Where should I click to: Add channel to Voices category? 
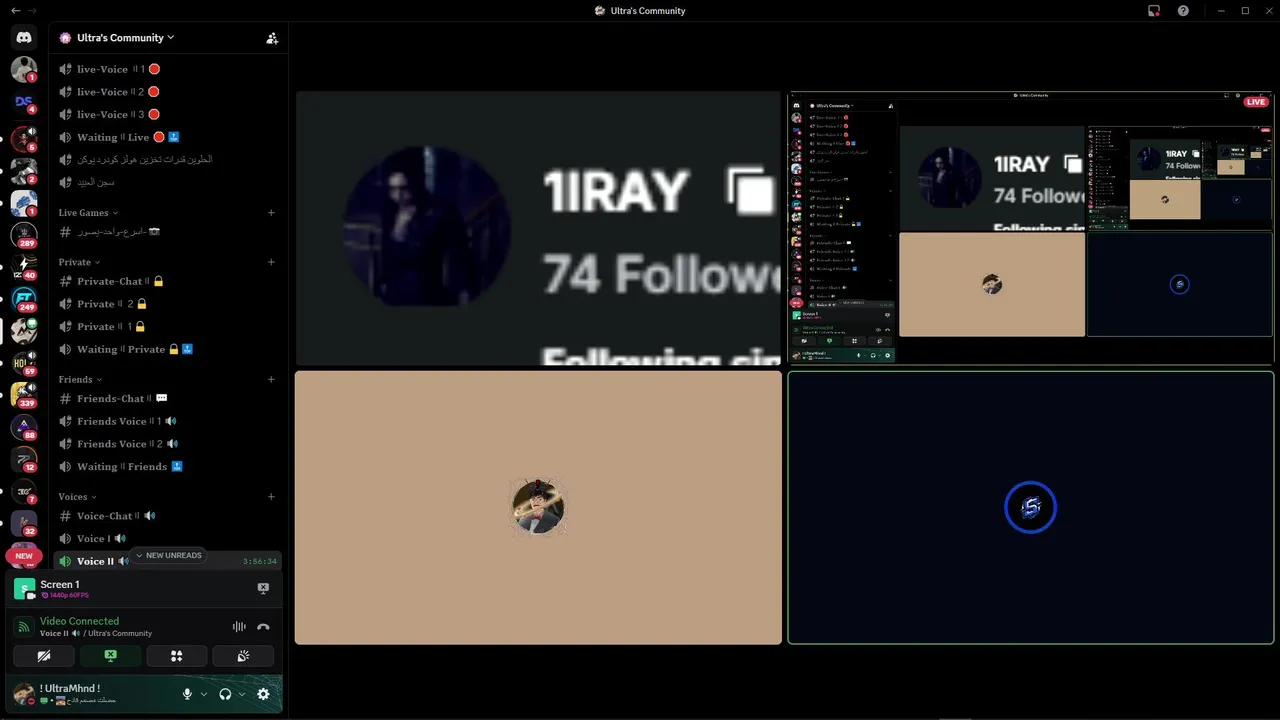pyautogui.click(x=271, y=496)
